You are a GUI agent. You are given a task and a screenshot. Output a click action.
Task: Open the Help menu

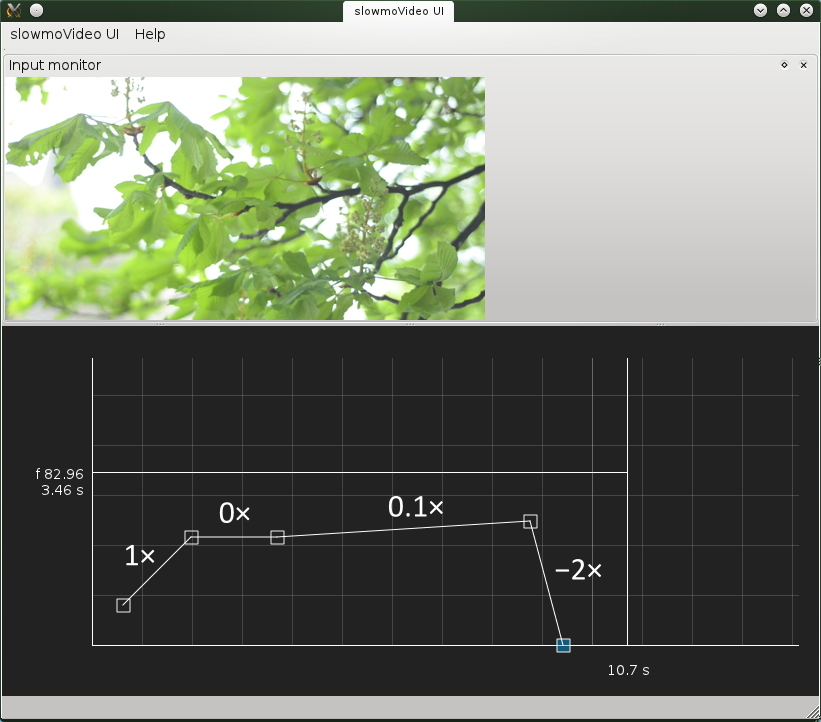pos(149,34)
